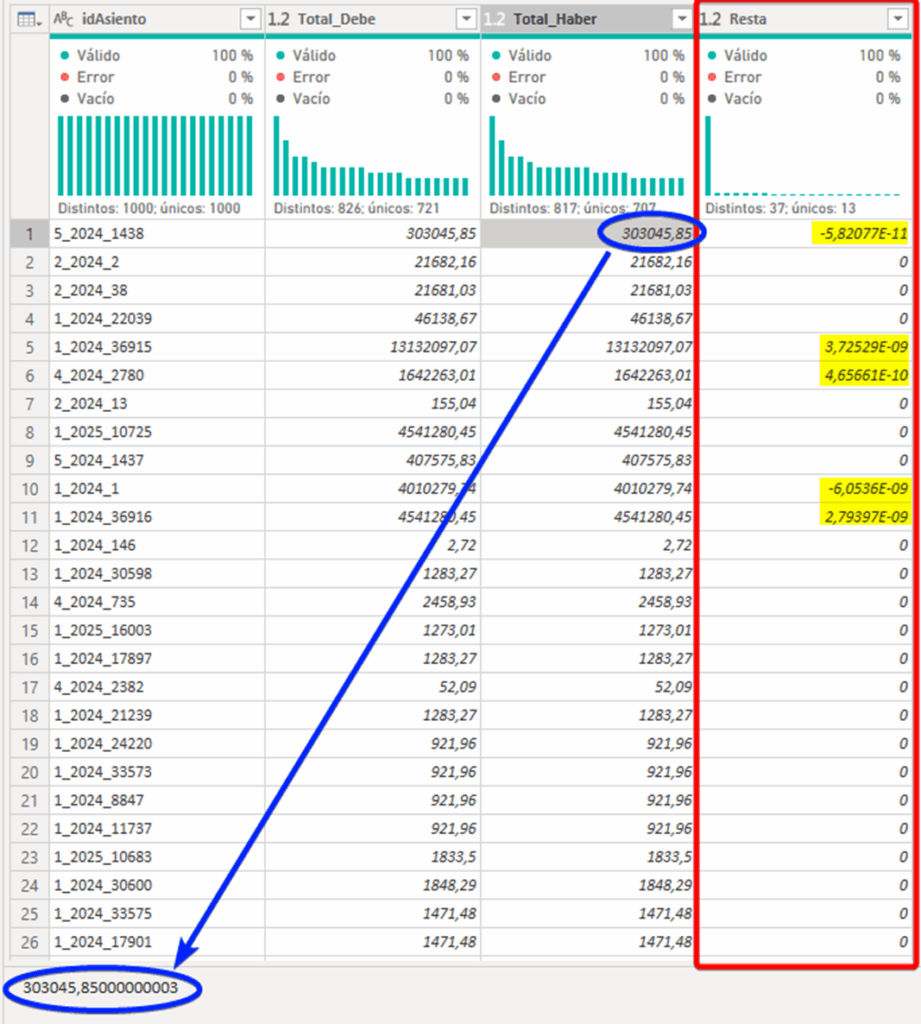Click idAsiento cell 4_2024_2780
921x1024 pixels.
point(157,376)
